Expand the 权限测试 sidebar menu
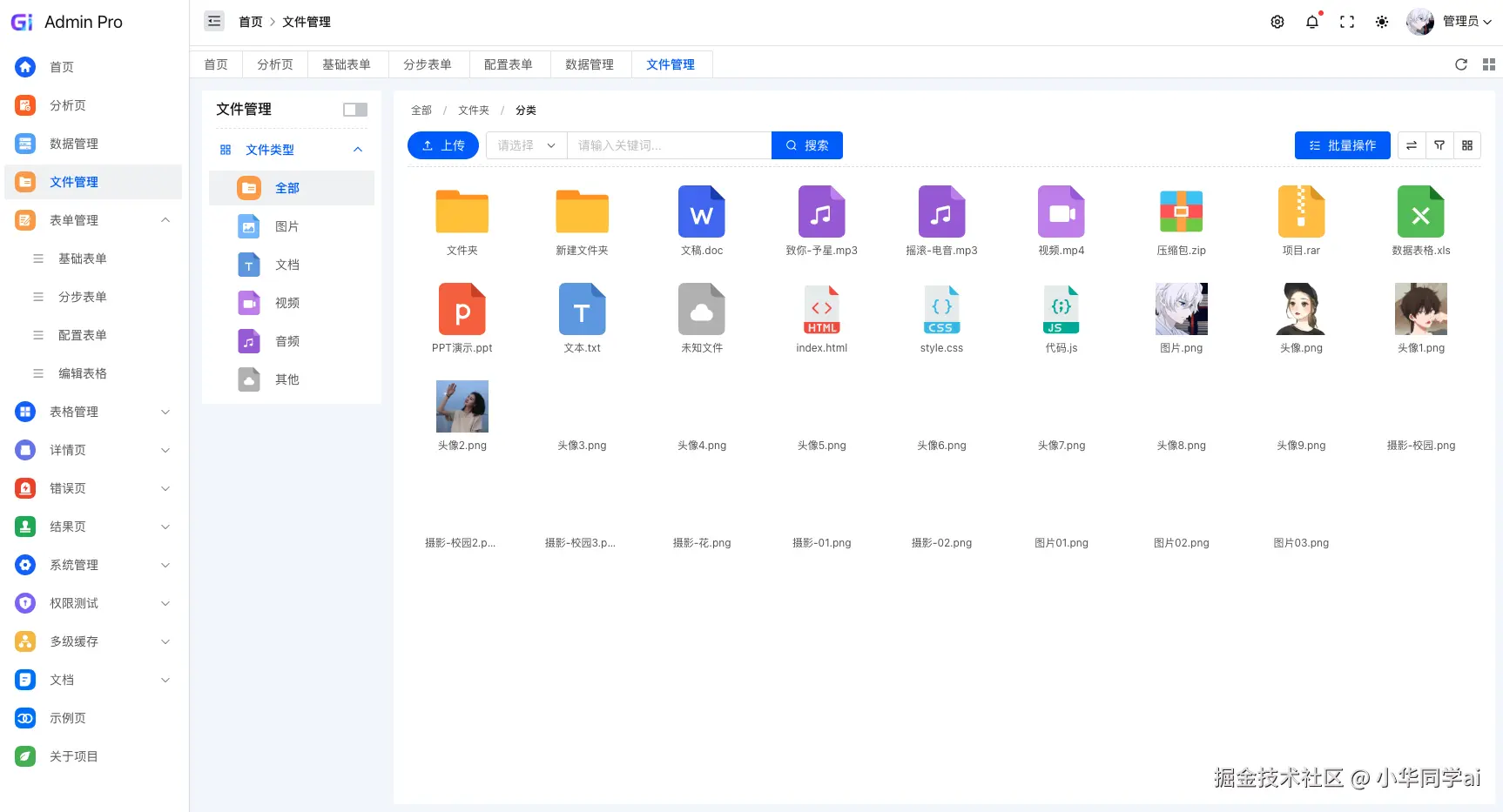 click(93, 603)
